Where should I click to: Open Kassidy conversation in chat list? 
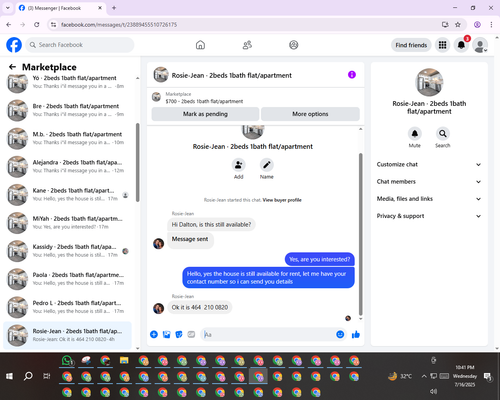(x=67, y=251)
